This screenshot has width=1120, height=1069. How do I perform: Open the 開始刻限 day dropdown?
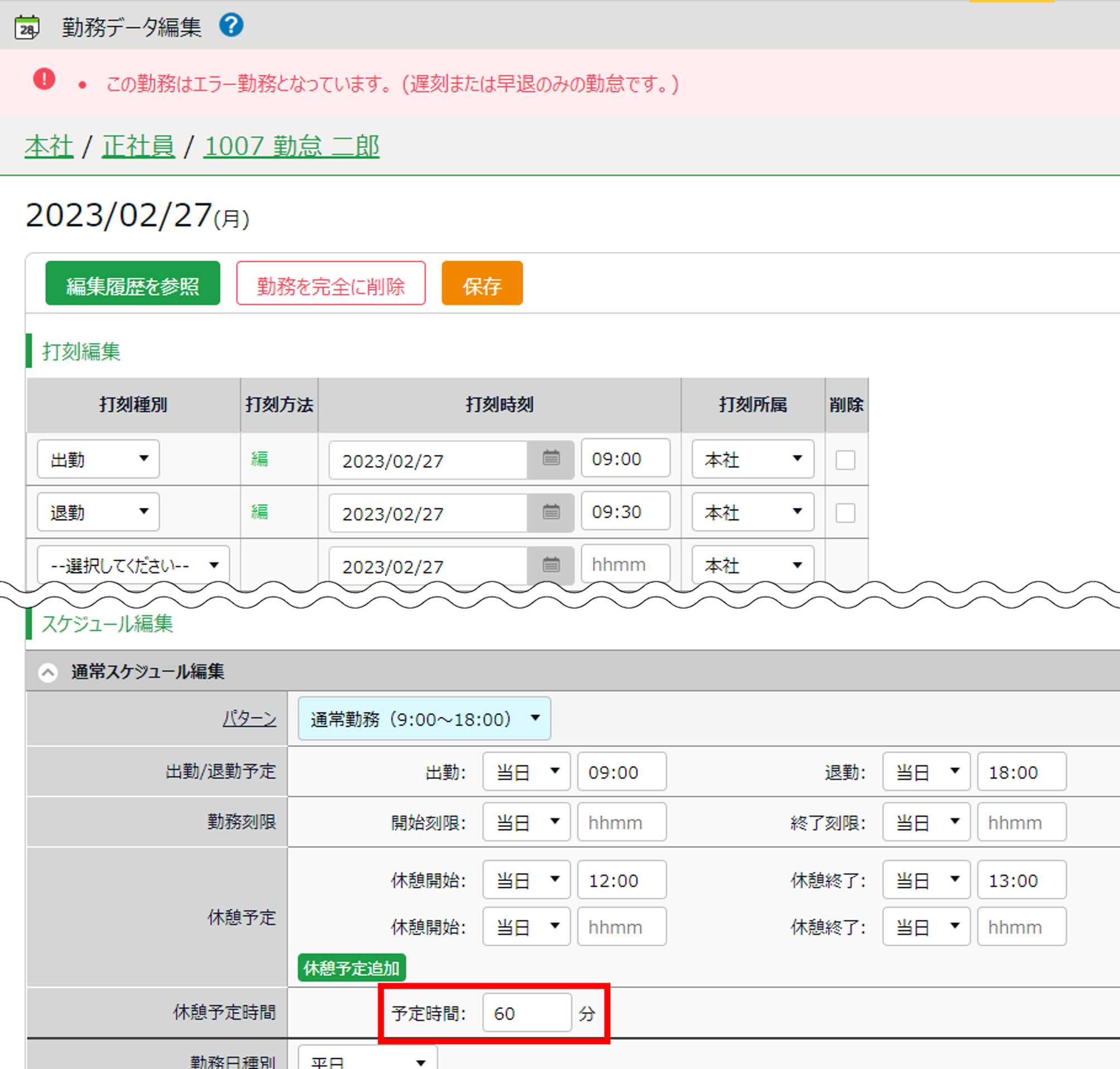tap(527, 822)
